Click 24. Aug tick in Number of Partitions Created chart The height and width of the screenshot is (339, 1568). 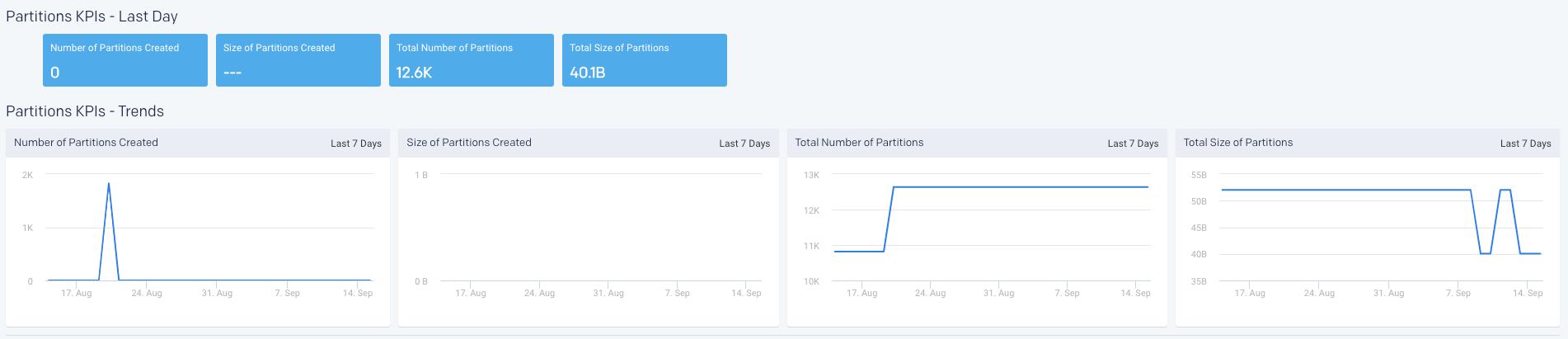147,293
